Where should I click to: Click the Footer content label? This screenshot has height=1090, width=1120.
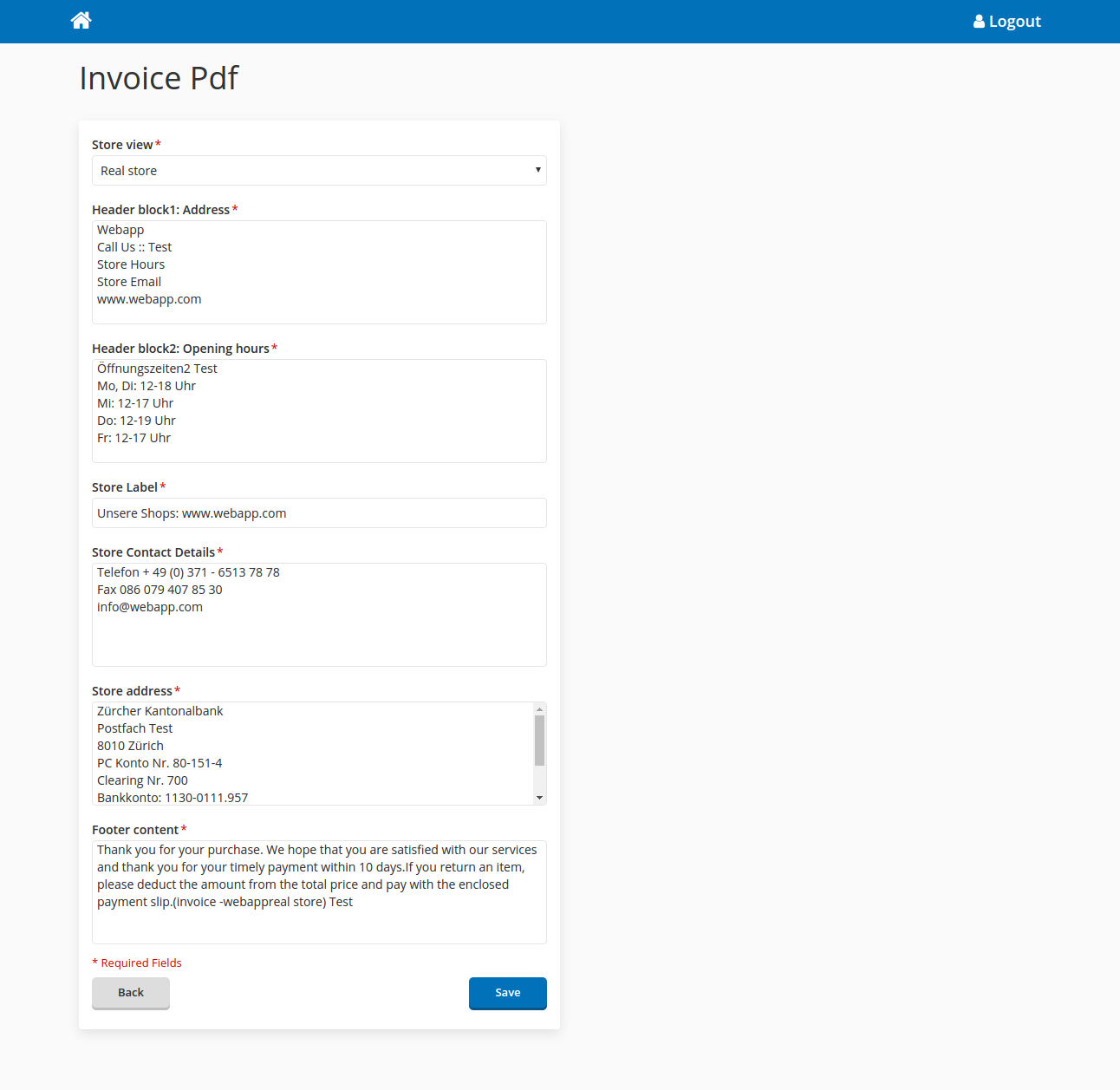(x=135, y=830)
